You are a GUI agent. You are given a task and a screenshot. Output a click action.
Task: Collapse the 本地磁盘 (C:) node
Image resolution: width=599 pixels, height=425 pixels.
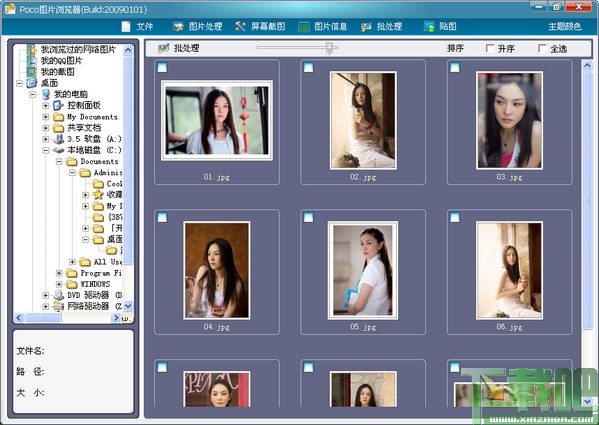pos(45,150)
